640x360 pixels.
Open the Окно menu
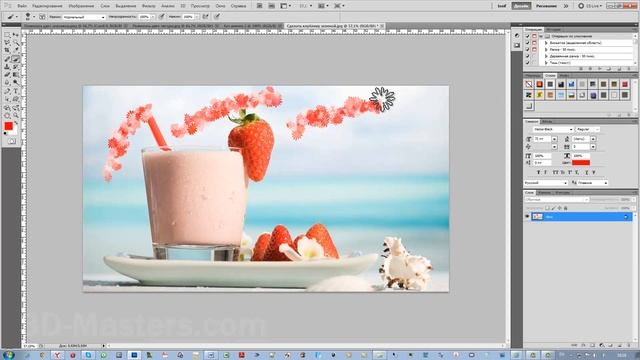(x=220, y=6)
